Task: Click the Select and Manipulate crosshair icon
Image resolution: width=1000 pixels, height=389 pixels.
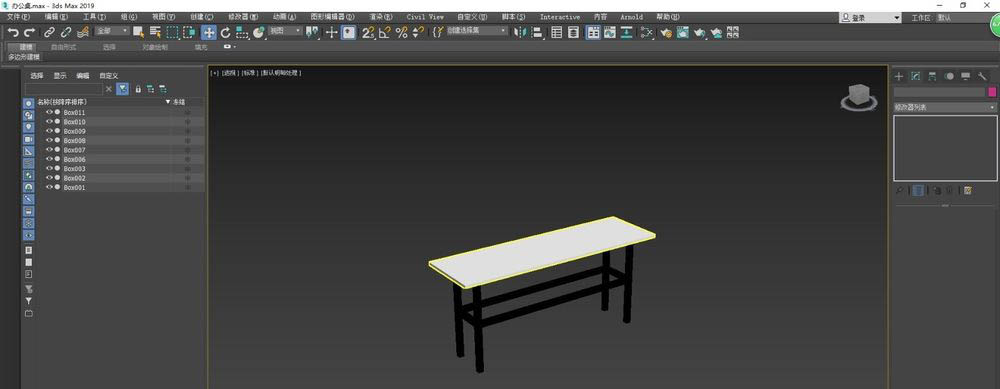Action: pyautogui.click(x=331, y=32)
